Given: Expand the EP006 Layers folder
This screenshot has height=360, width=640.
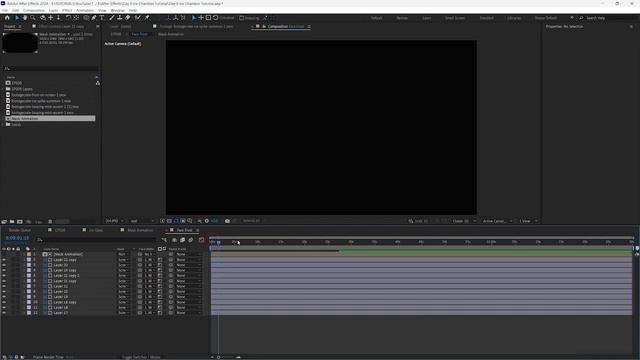Looking at the screenshot, I should point(3,89).
